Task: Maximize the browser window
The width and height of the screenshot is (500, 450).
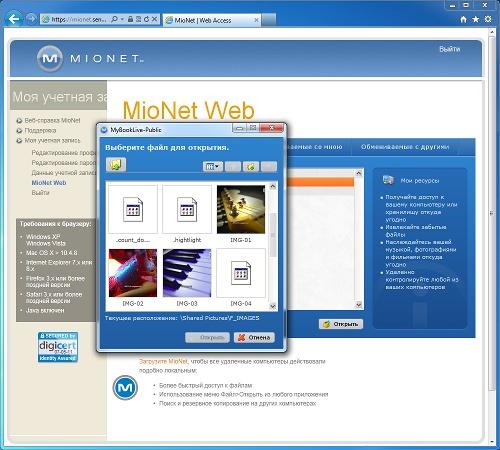Action: coord(466,5)
